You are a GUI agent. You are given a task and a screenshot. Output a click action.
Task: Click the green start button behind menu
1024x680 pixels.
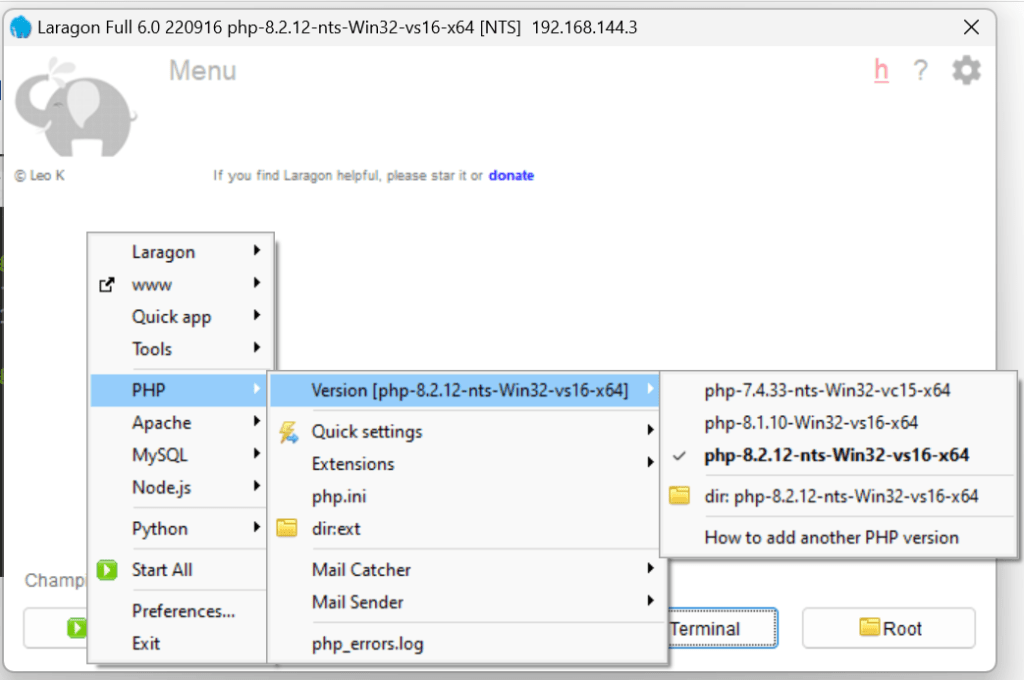(x=76, y=628)
